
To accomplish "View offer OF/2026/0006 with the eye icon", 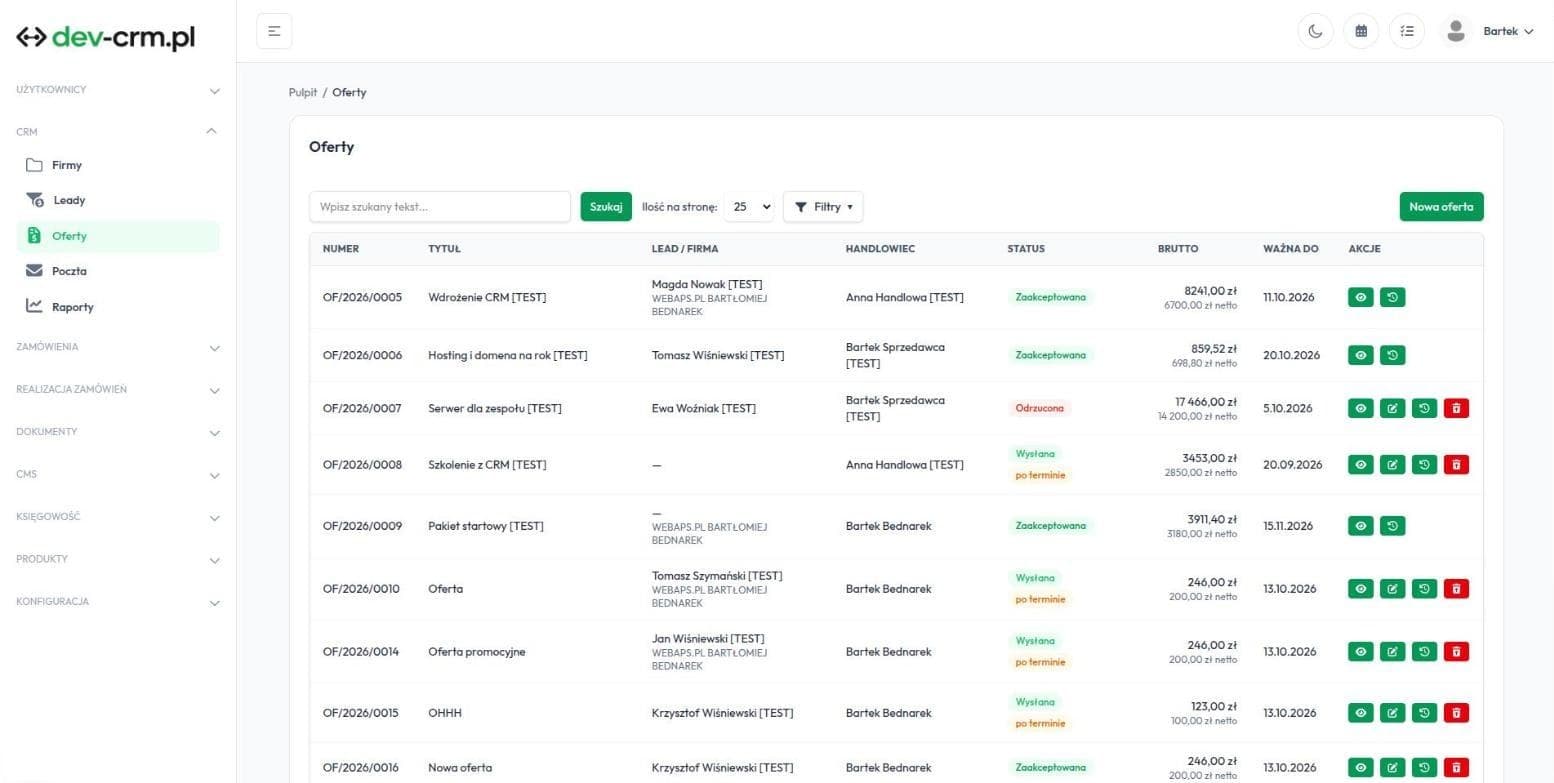I will pos(1360,355).
